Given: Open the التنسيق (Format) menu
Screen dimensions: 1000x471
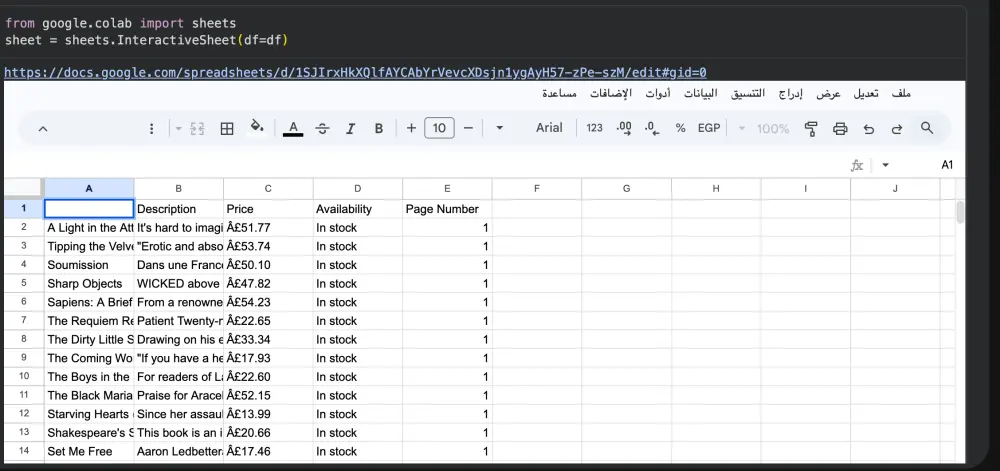Looking at the screenshot, I should [x=747, y=94].
